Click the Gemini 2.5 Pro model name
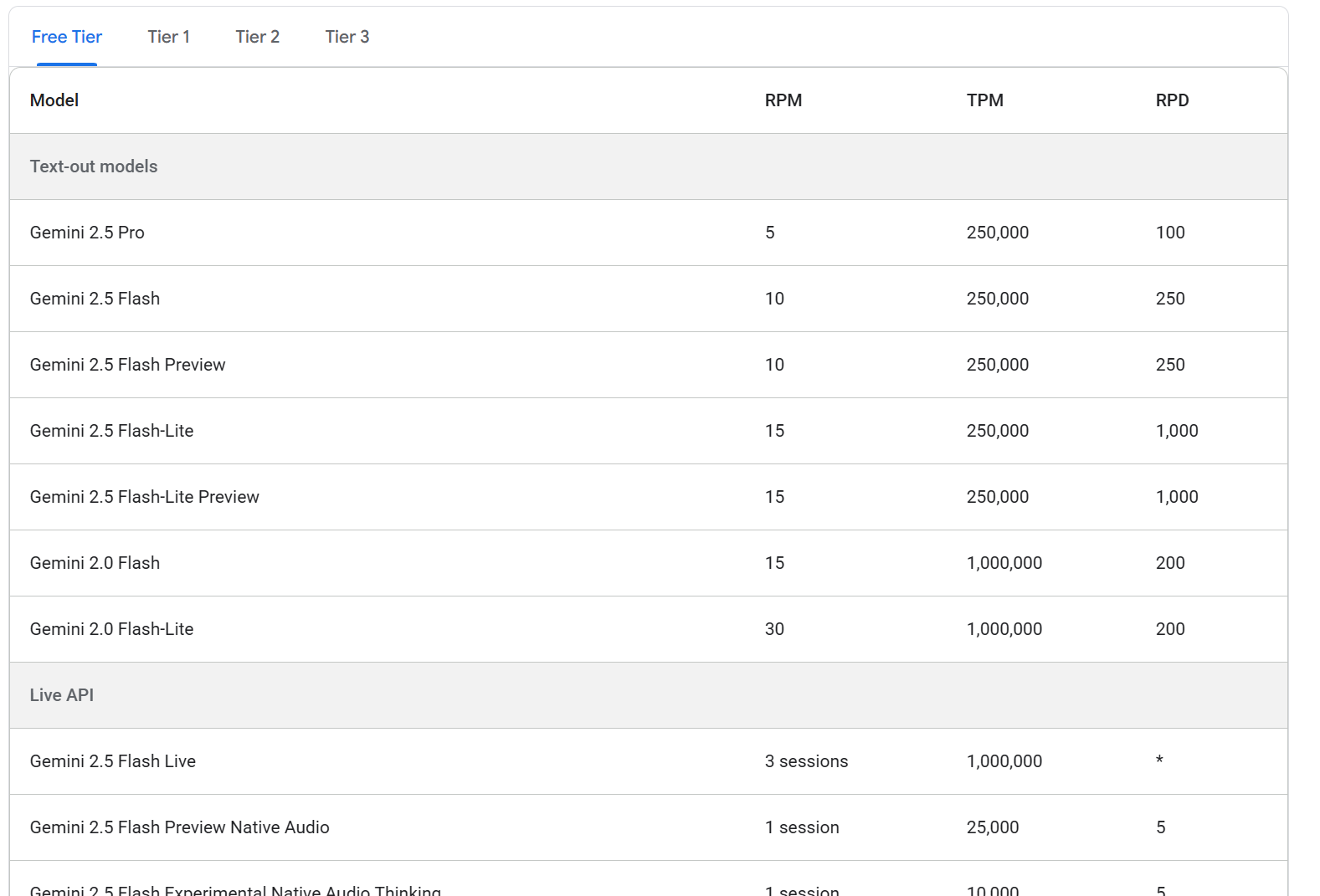Image resolution: width=1320 pixels, height=896 pixels. coord(87,233)
